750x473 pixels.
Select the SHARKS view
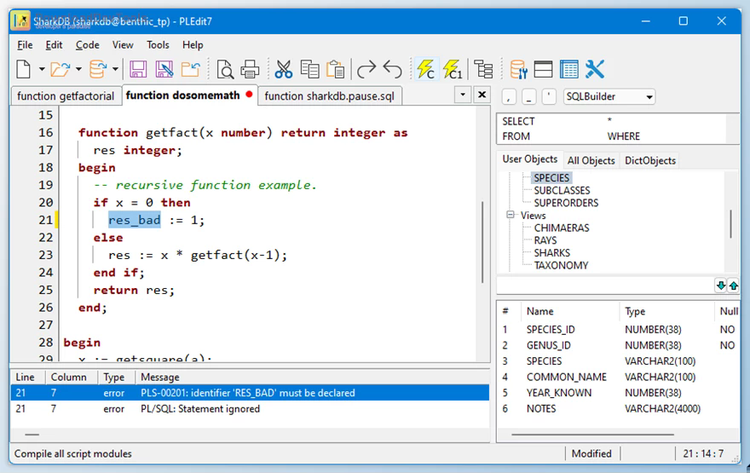(x=552, y=253)
